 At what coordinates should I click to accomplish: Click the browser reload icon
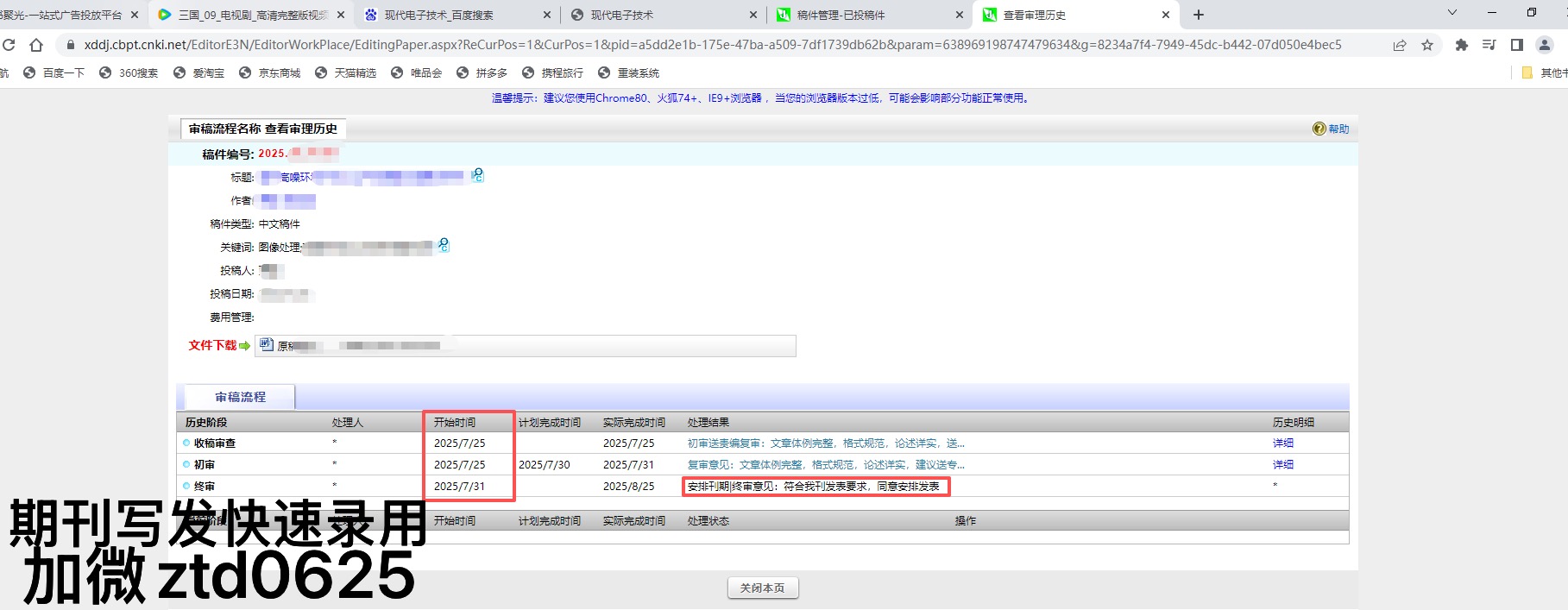click(x=9, y=45)
